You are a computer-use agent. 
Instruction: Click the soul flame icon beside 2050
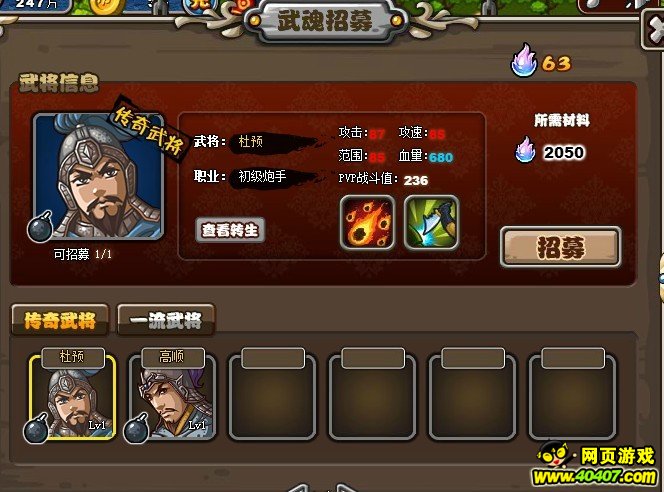[526, 149]
